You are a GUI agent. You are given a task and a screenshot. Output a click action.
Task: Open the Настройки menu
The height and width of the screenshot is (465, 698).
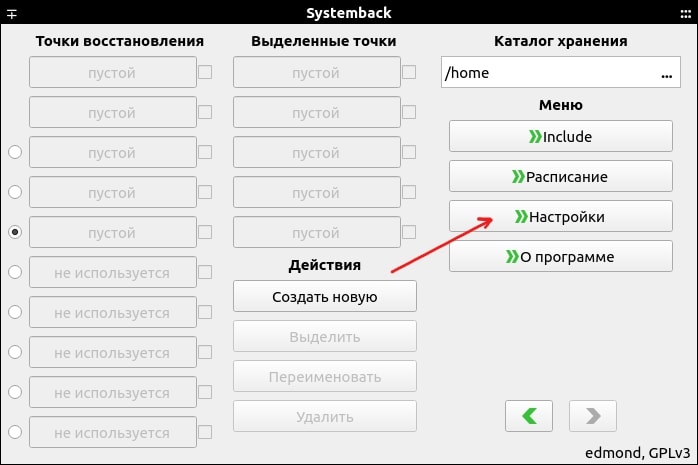[x=560, y=216]
